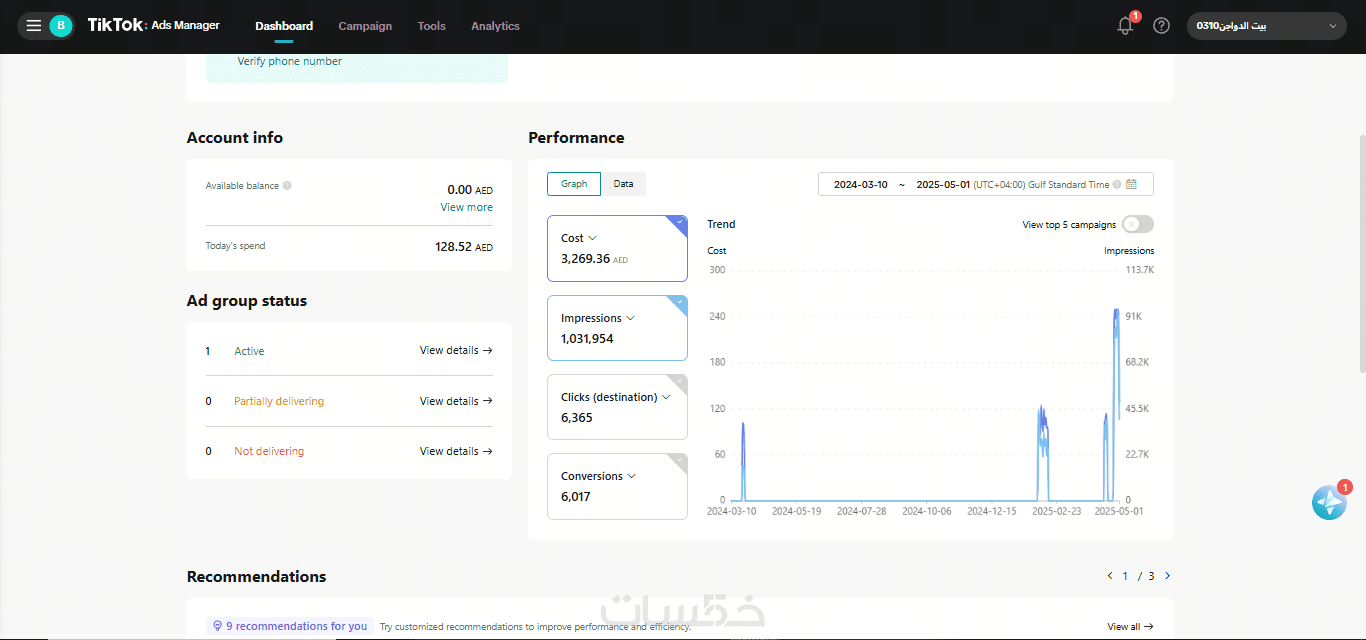Open the hamburger menu icon
Image resolution: width=1366 pixels, height=640 pixels.
pos(34,26)
